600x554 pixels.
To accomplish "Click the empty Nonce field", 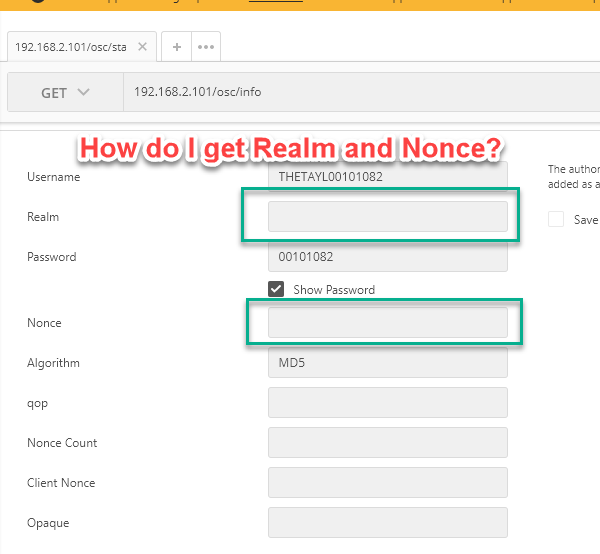I will [x=388, y=323].
